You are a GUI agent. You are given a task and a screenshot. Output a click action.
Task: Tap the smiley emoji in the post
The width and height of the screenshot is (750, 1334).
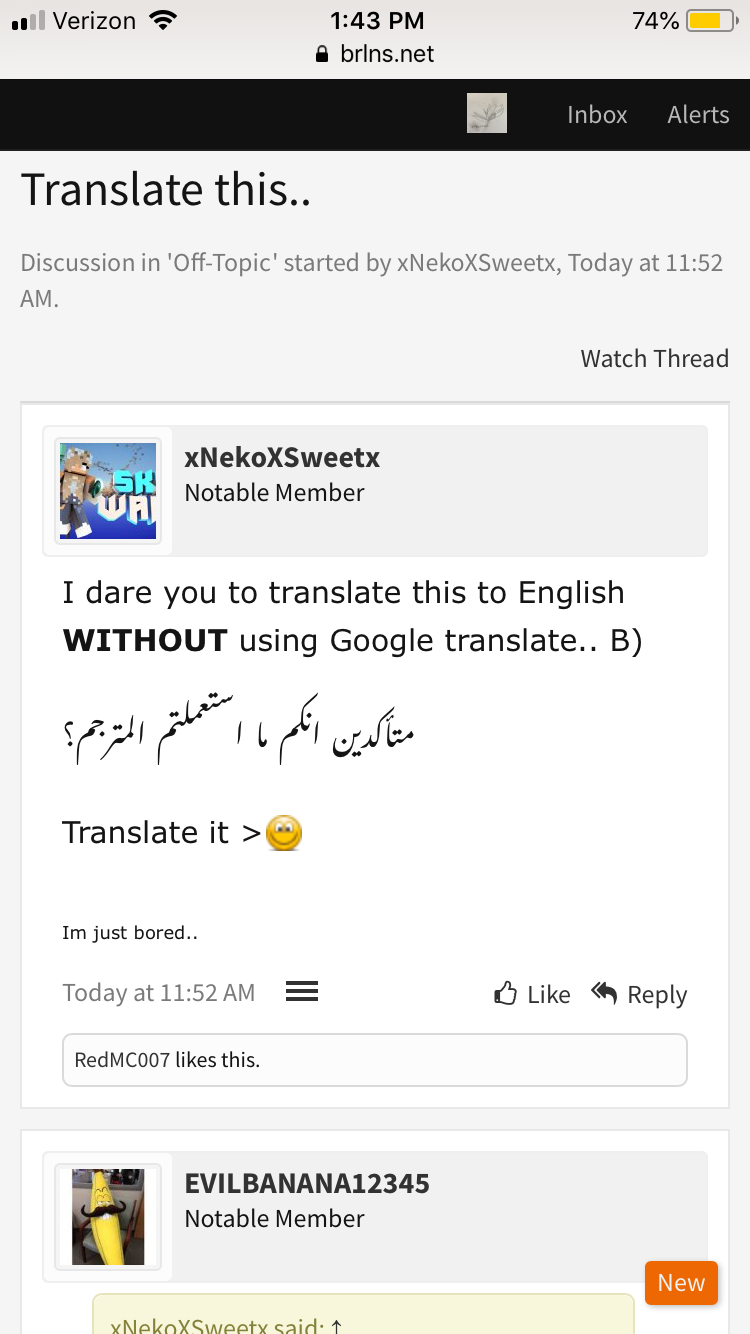284,833
